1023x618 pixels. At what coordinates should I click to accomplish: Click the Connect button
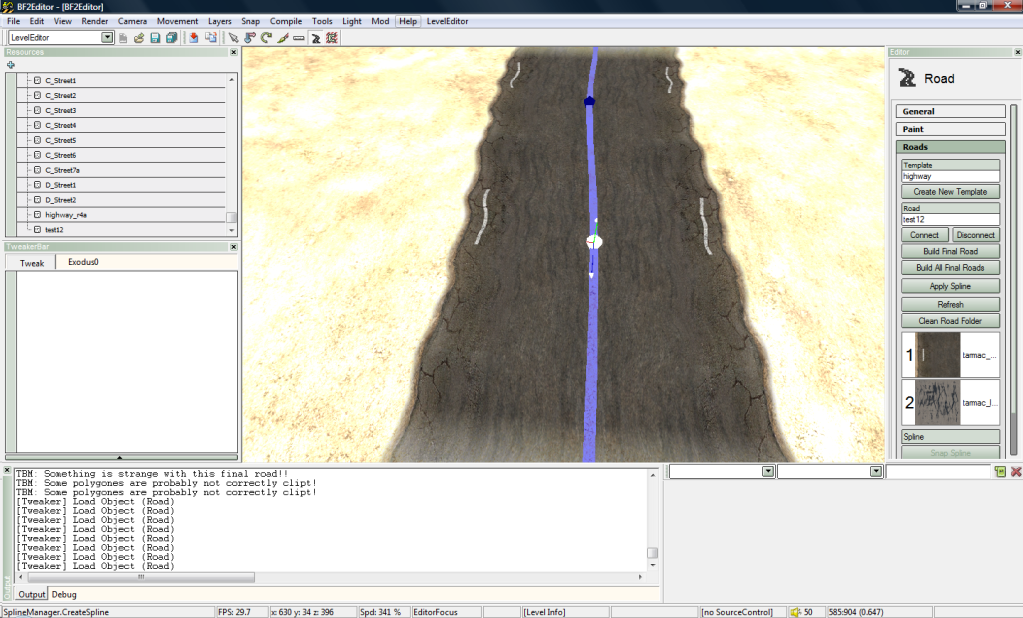[924, 235]
